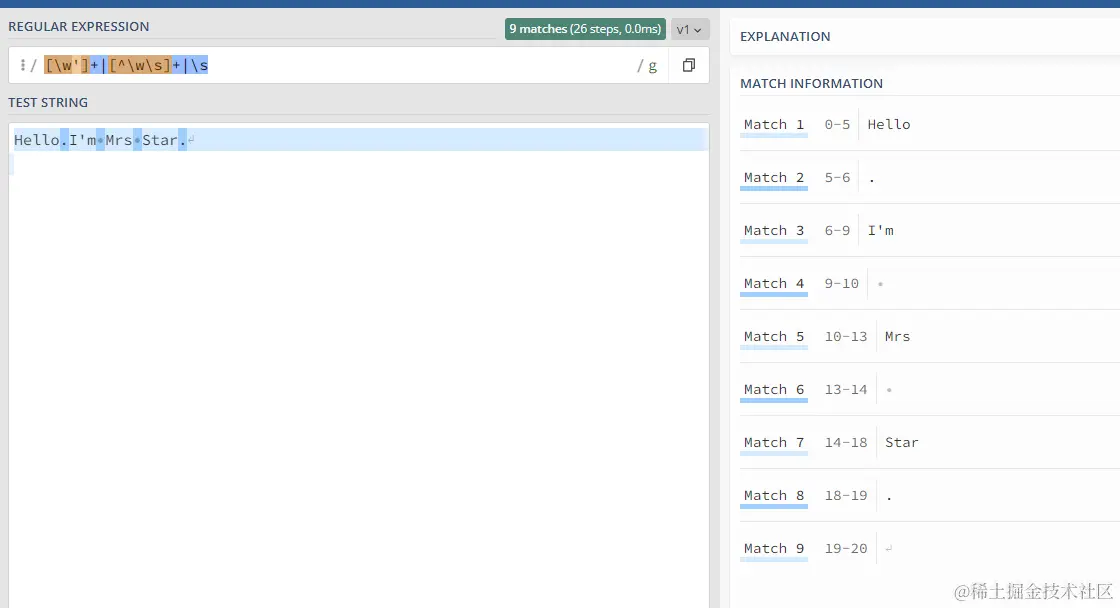Copy the regex with the clipboard icon
Image resolution: width=1120 pixels, height=608 pixels.
click(689, 66)
